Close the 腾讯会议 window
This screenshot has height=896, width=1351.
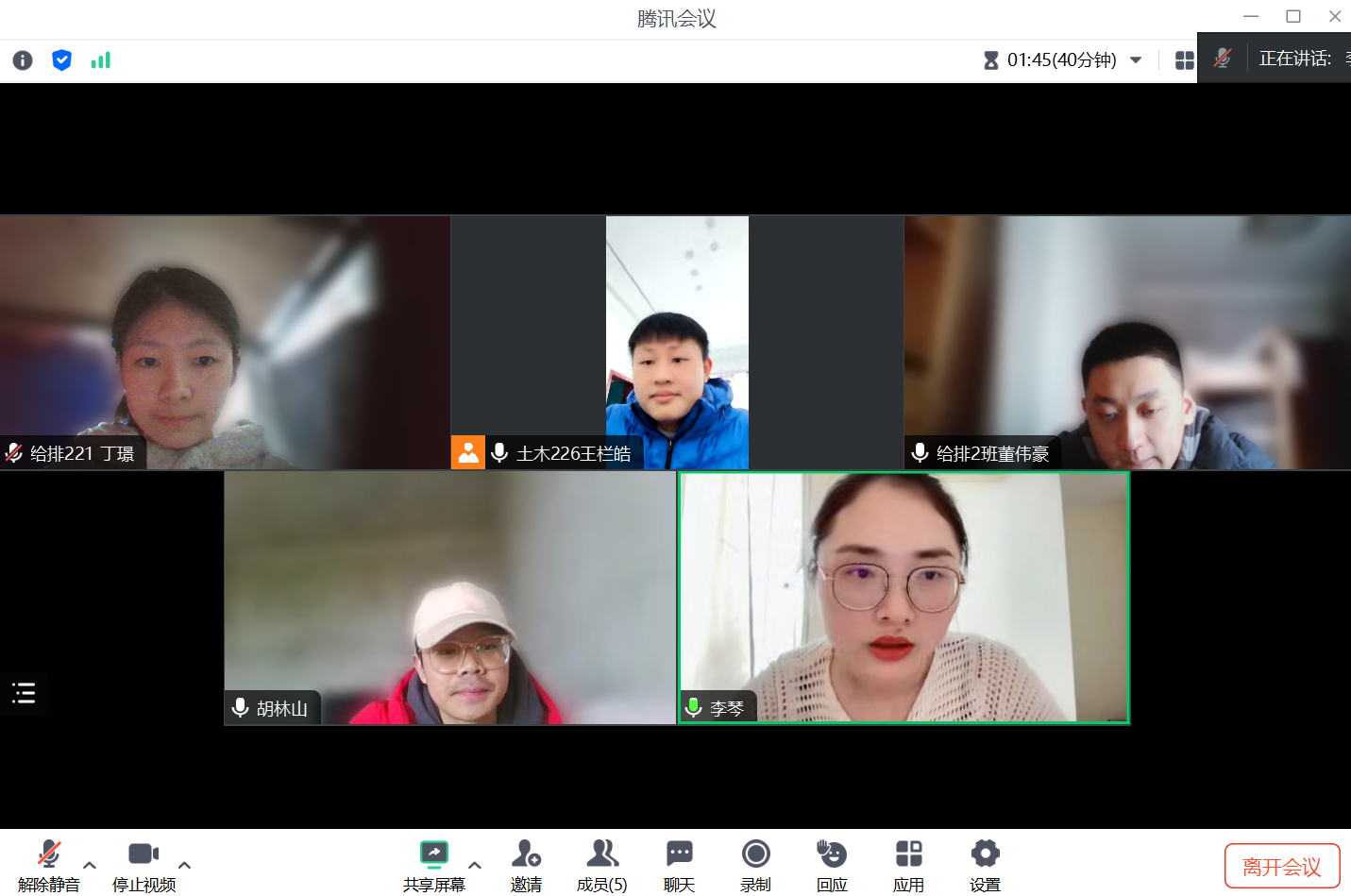point(1335,16)
